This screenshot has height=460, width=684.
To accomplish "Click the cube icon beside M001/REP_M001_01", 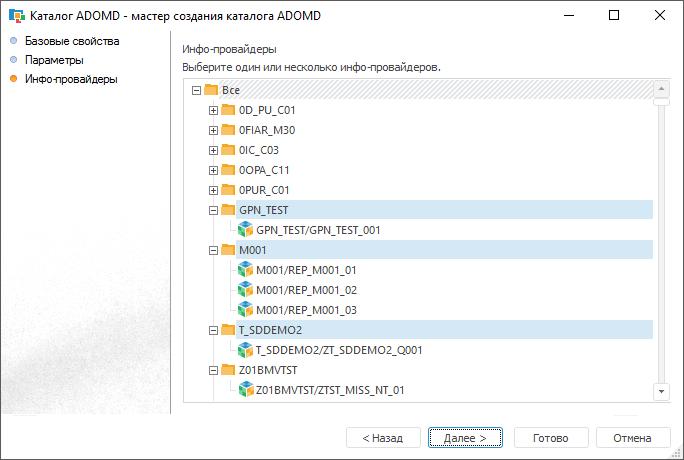I will pyautogui.click(x=246, y=270).
